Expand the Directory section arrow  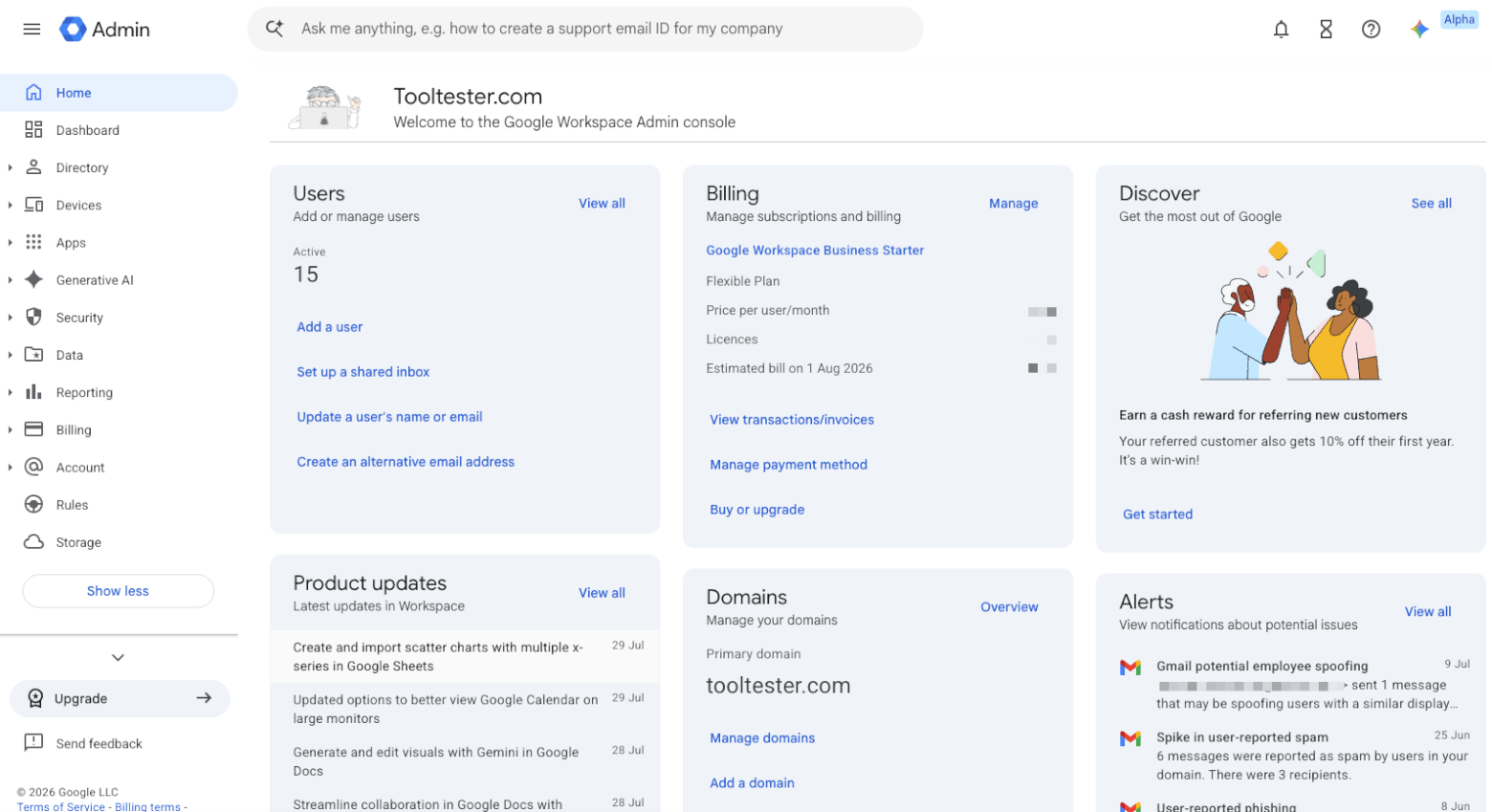point(10,167)
